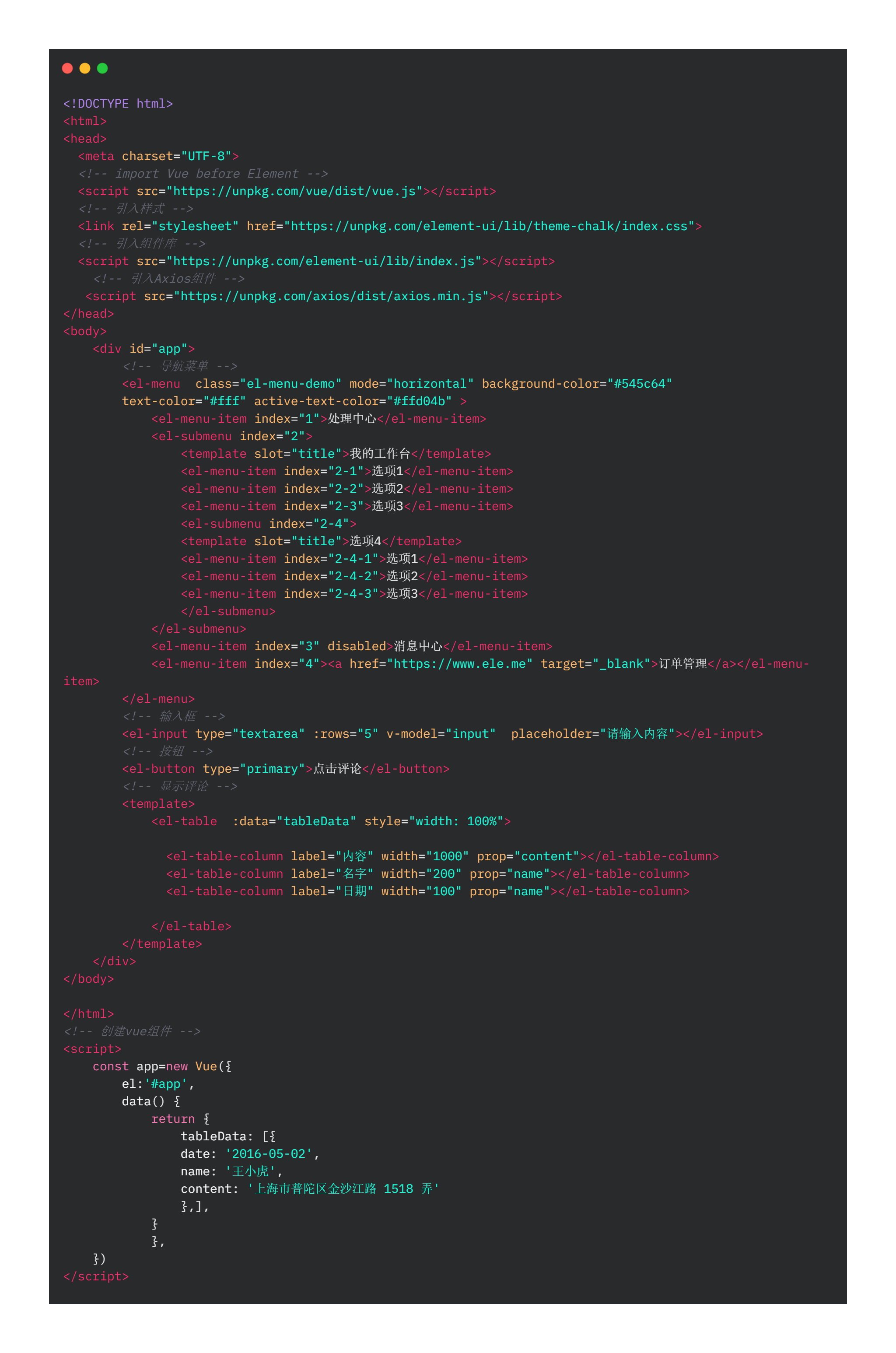Click the 'el-submenu index="2-4"' line

(x=269, y=524)
